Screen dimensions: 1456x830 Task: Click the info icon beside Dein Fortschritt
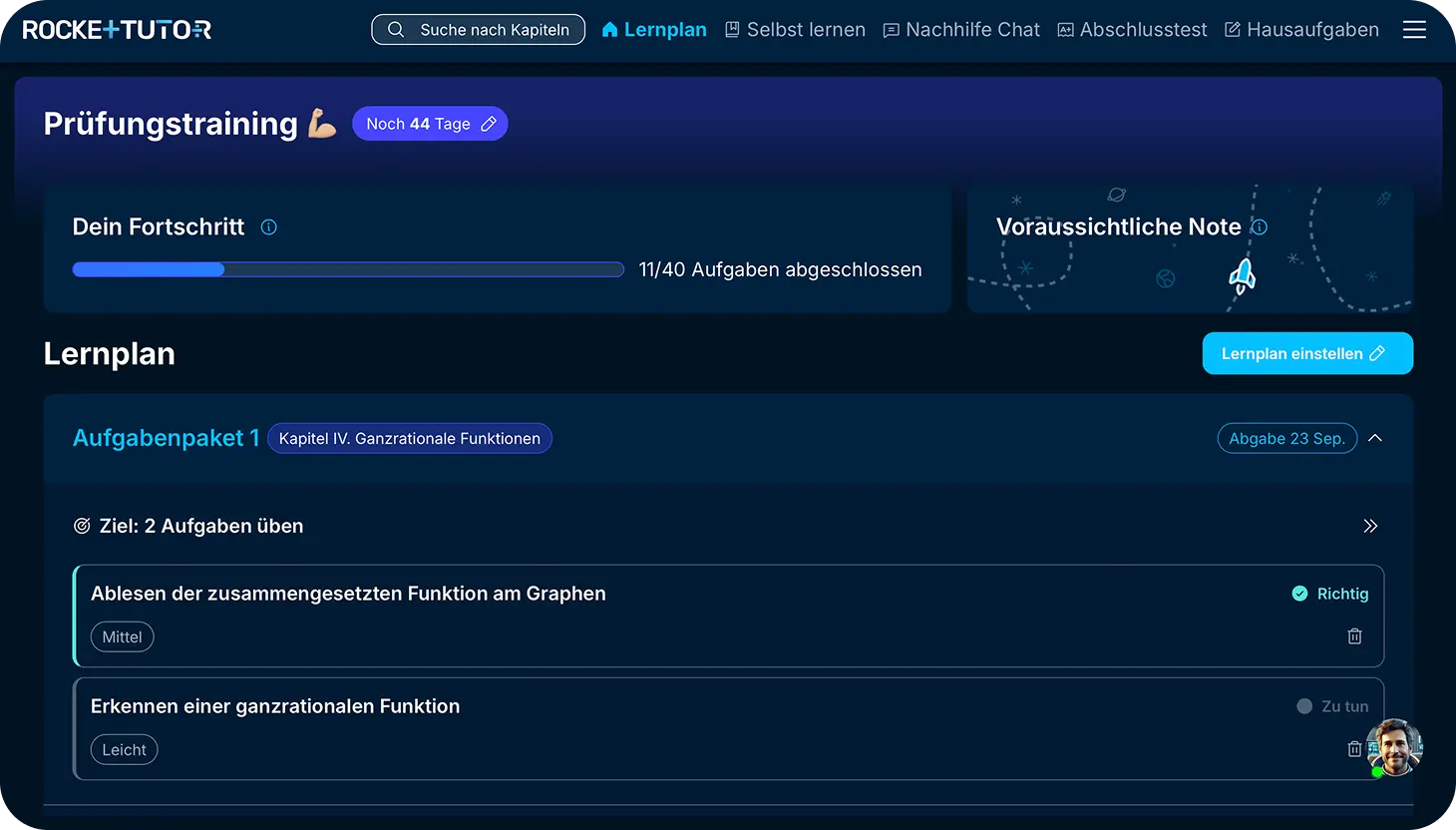(x=268, y=227)
